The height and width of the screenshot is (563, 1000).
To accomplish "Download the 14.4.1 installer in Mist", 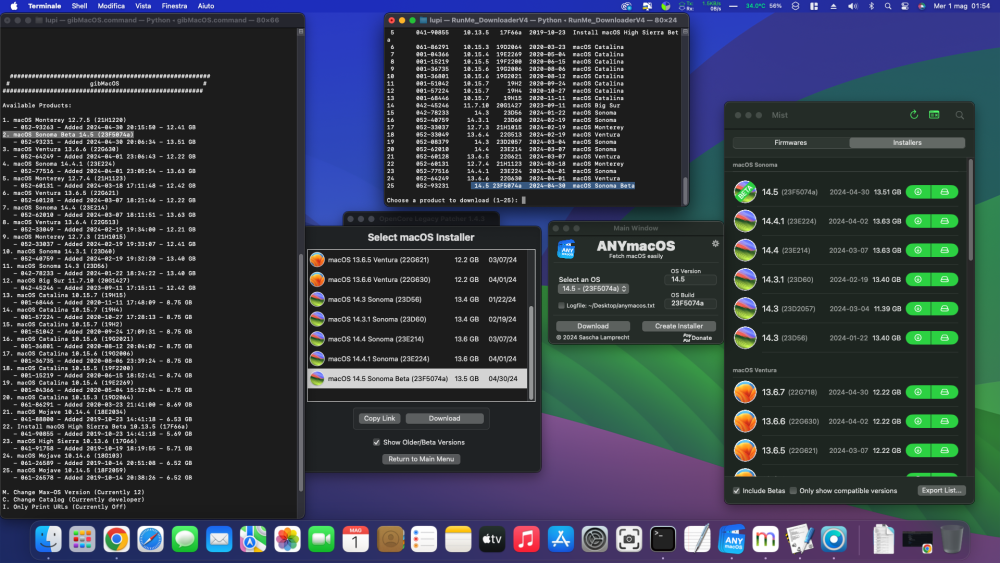I will pos(918,221).
